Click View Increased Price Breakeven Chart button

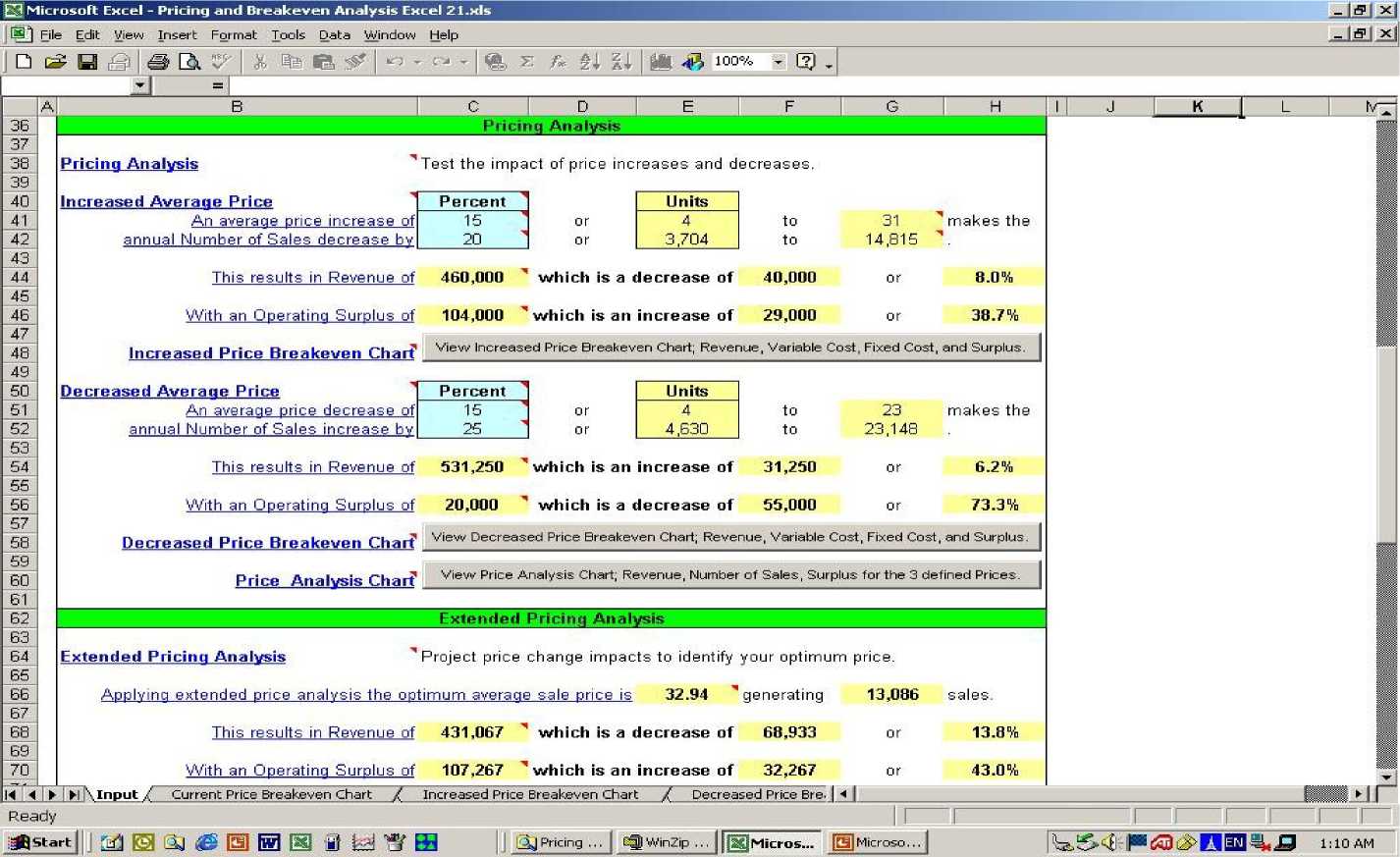pyautogui.click(x=730, y=348)
